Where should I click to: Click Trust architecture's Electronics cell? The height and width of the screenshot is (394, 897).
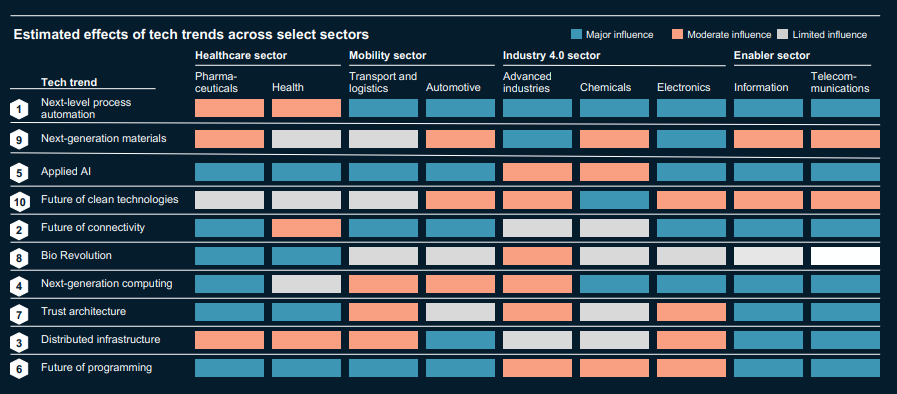(x=691, y=312)
